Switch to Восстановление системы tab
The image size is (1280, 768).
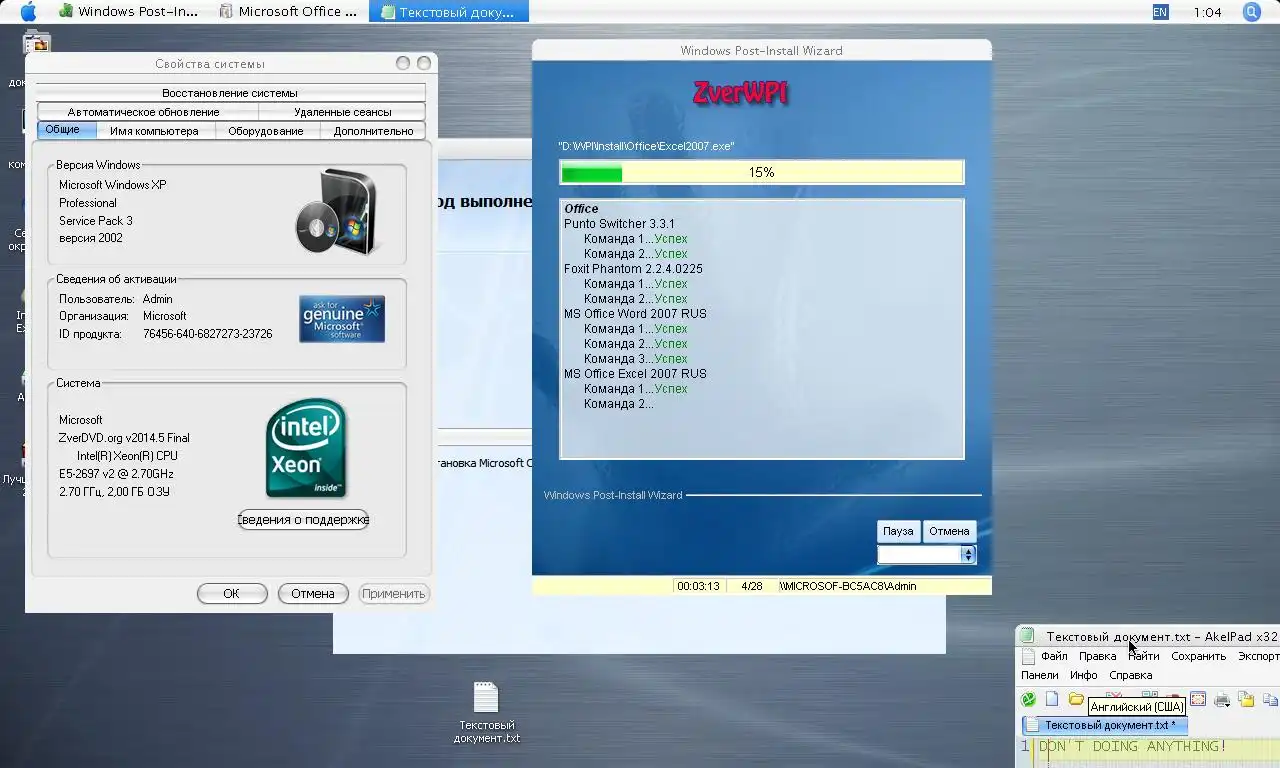tap(230, 93)
